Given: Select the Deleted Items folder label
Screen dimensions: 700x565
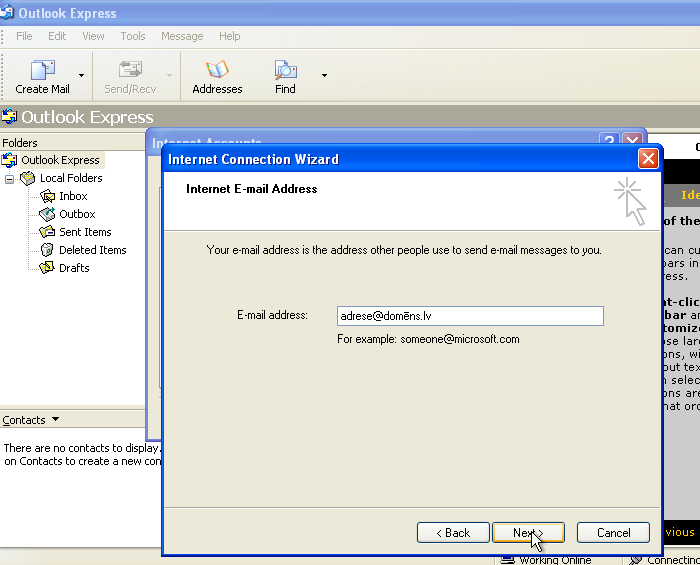Looking at the screenshot, I should point(93,250).
